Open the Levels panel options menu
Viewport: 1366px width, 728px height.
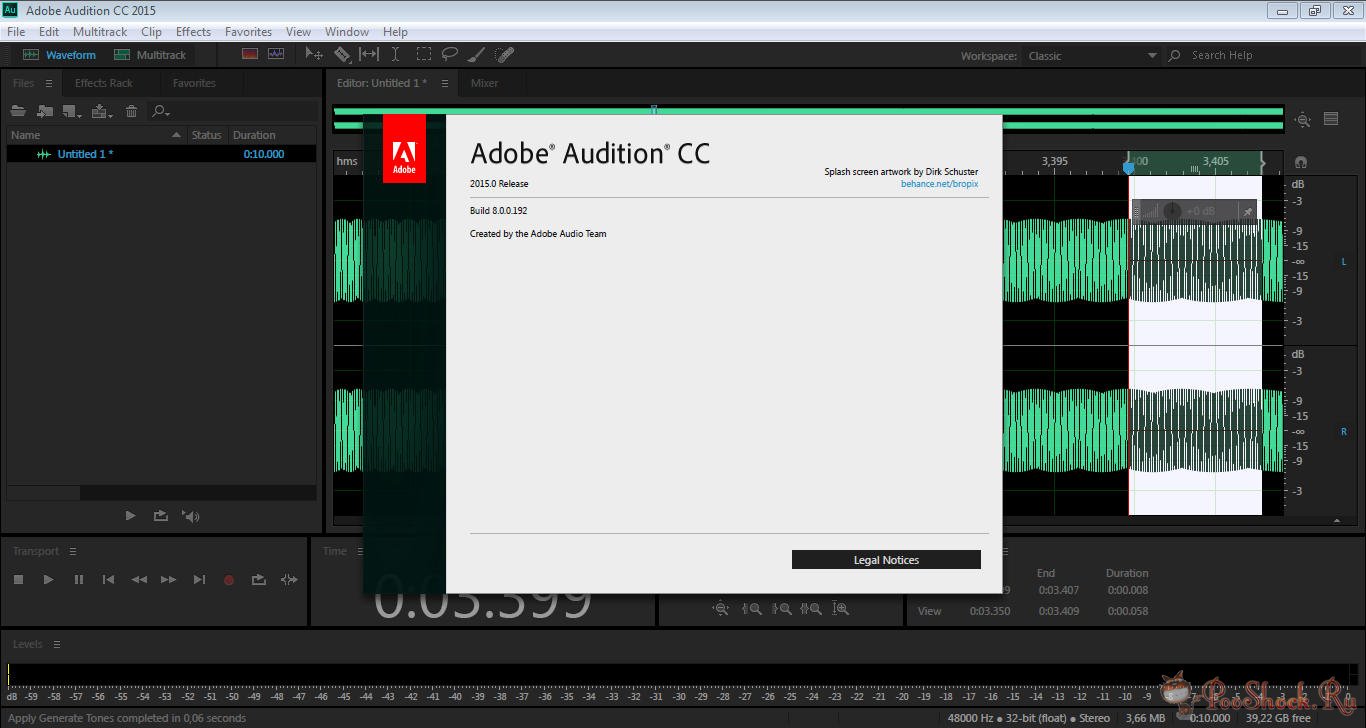pos(57,644)
